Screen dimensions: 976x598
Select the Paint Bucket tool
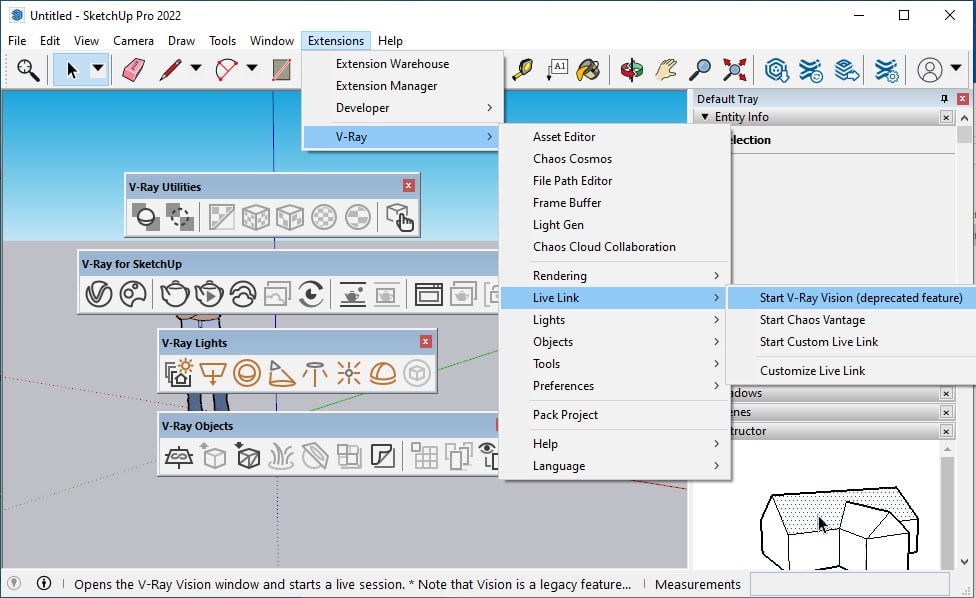[x=588, y=70]
